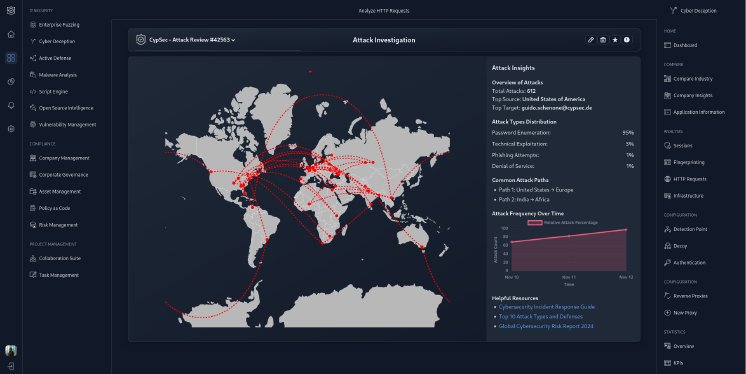Open Corporate Governance

click(x=59, y=175)
